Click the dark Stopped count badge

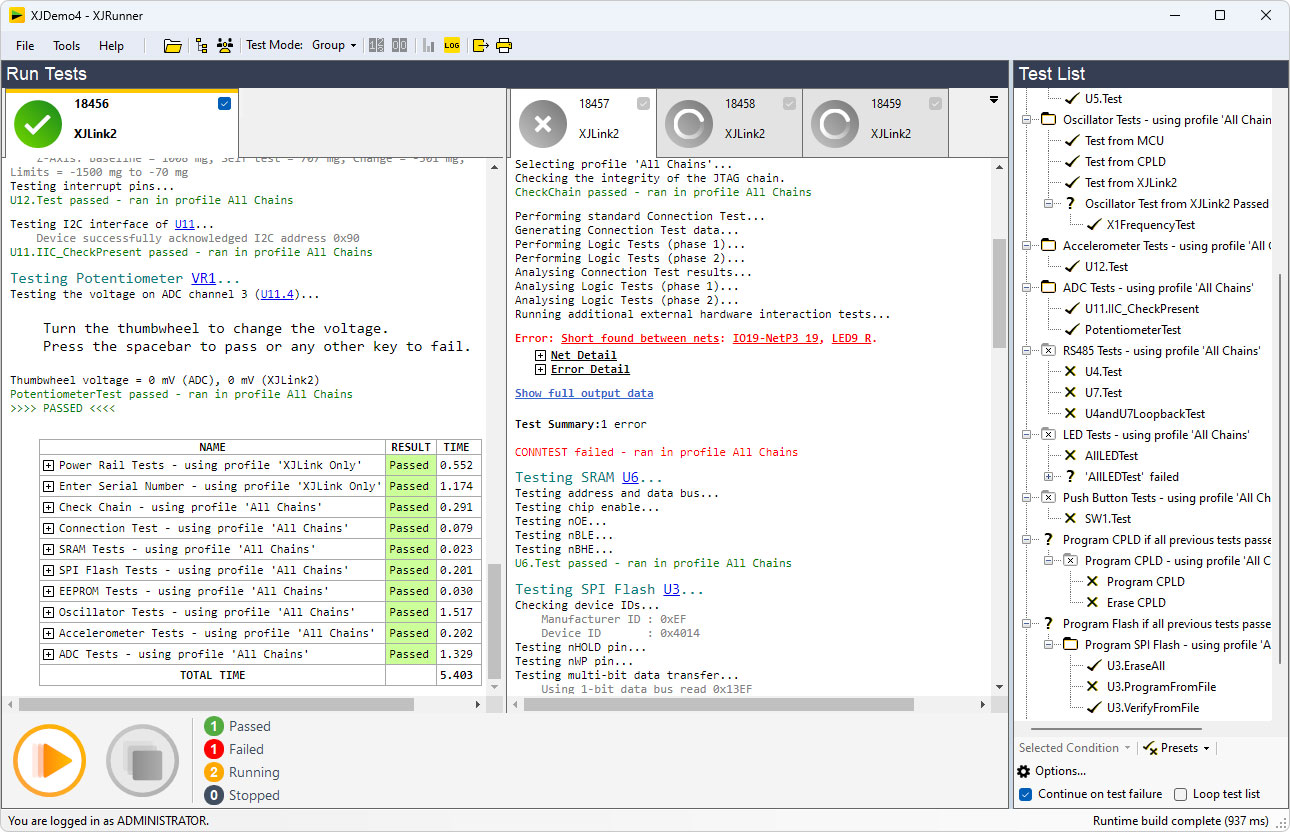click(213, 795)
